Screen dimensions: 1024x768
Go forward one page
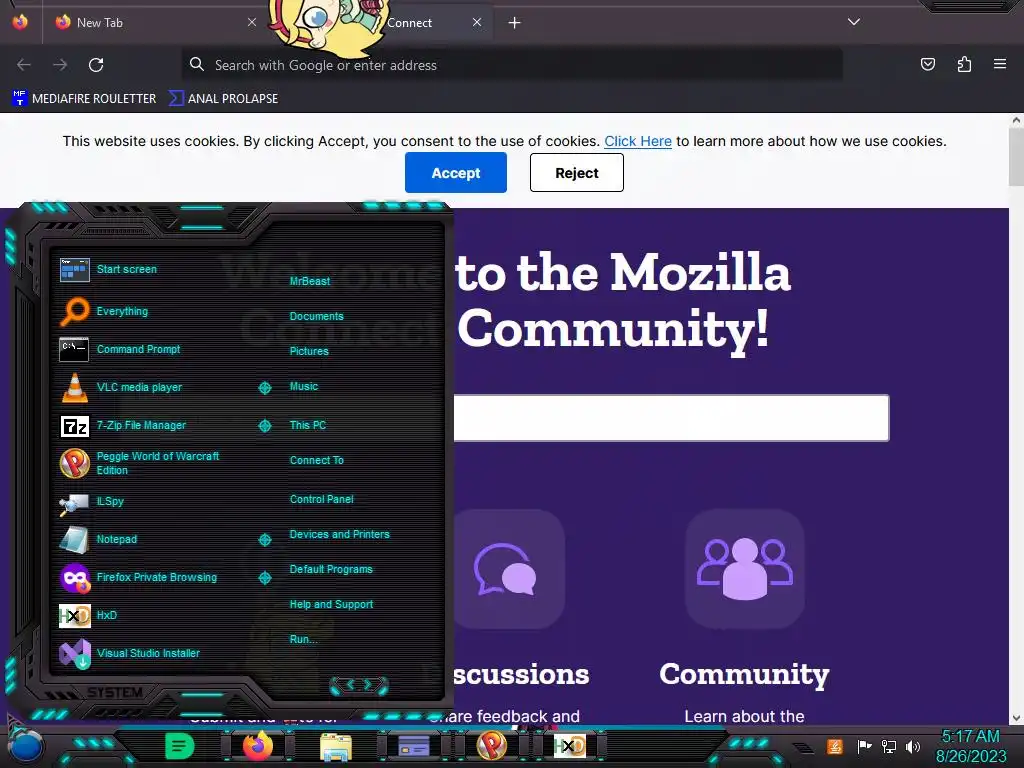(60, 65)
